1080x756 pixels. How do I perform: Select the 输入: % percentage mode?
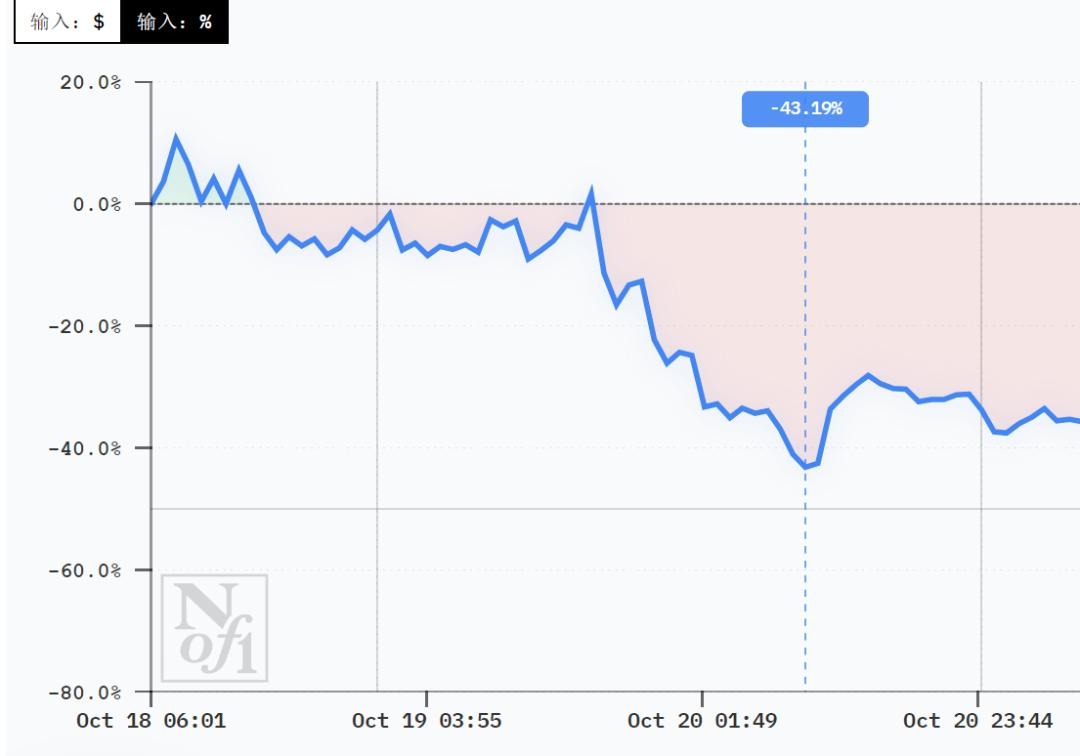click(174, 22)
